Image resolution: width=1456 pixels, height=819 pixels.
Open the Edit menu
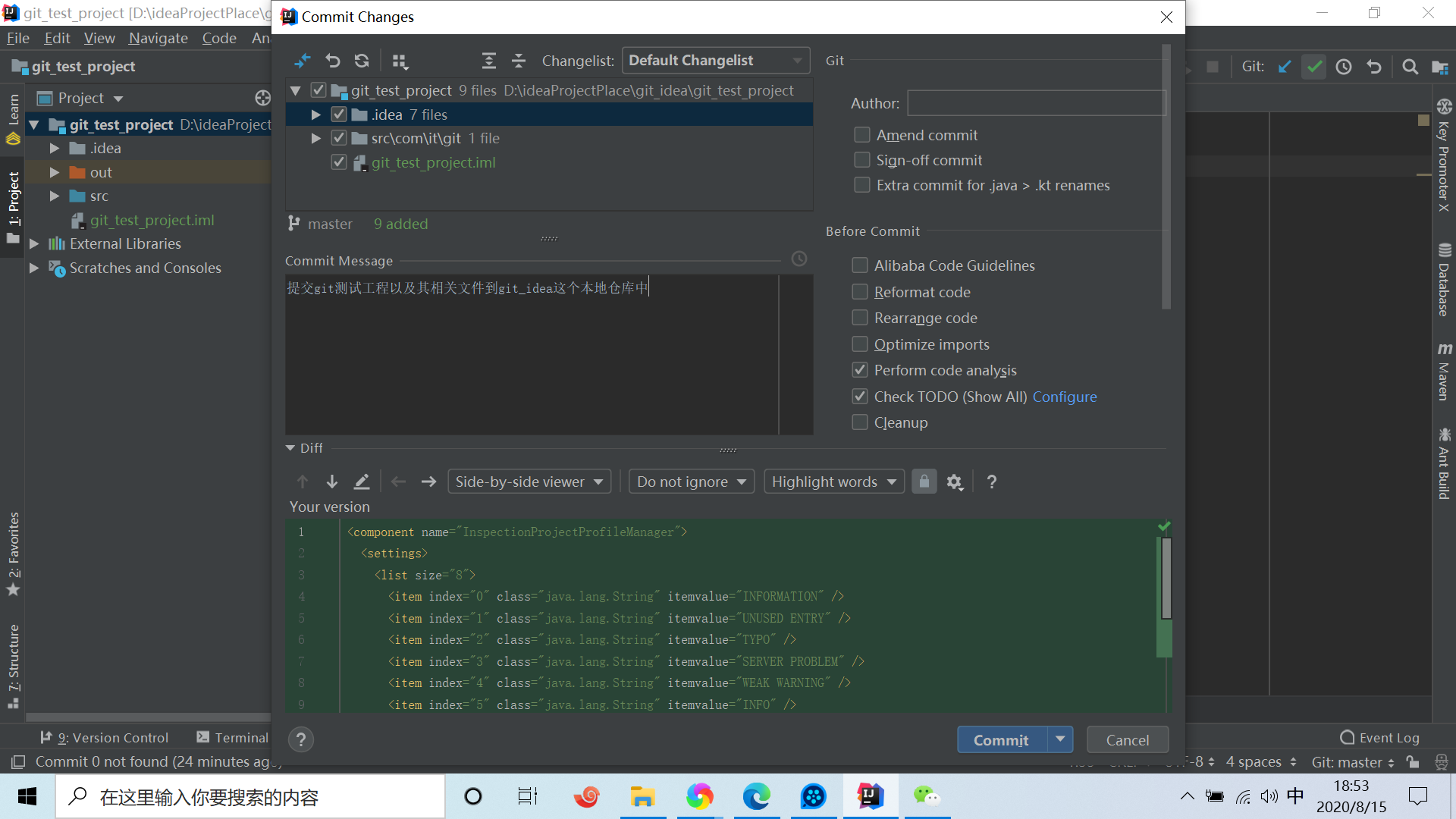tap(57, 38)
